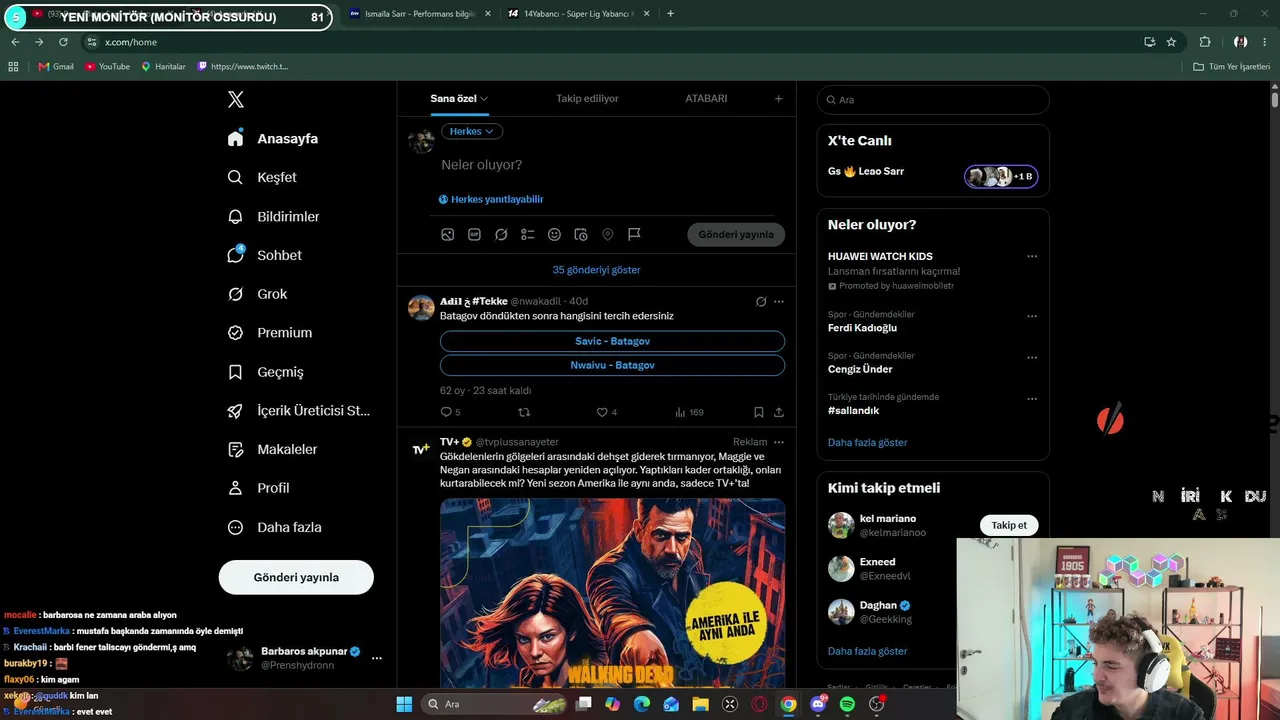Open the Herkes audience dropdown
The height and width of the screenshot is (720, 1280).
point(472,131)
